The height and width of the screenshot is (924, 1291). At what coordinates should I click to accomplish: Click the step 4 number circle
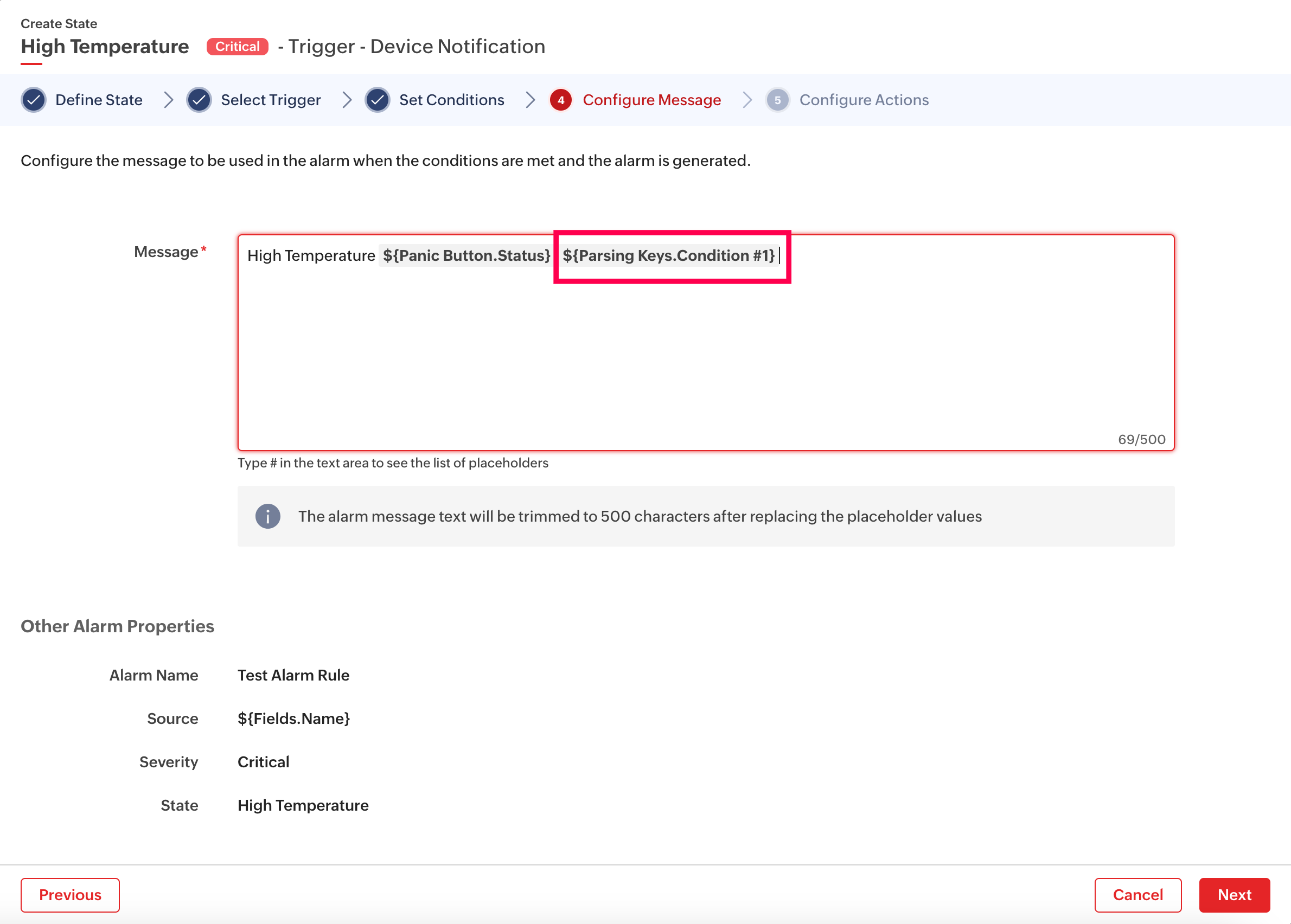click(561, 100)
